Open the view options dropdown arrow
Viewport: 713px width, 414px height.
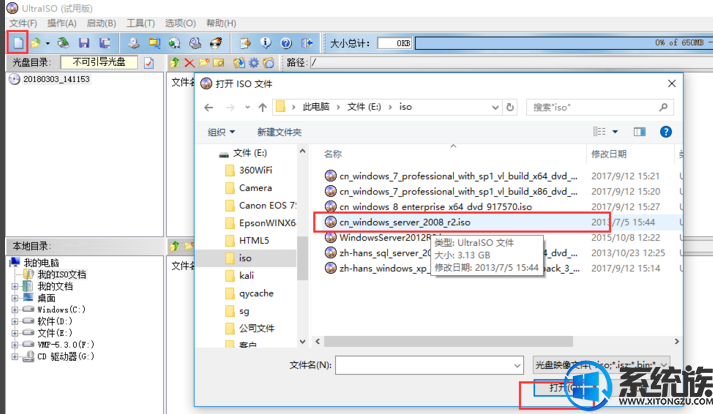[615, 132]
